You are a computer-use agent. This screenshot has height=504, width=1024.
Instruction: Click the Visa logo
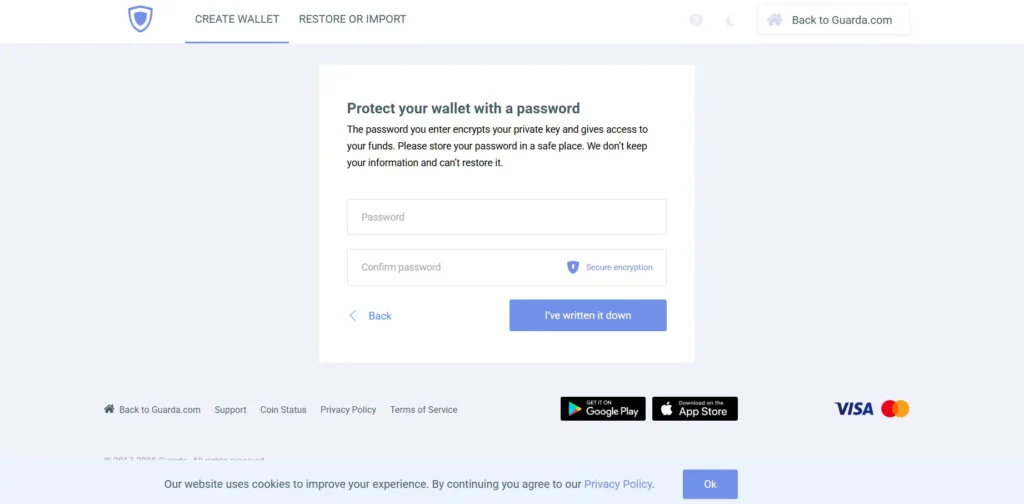click(x=854, y=409)
